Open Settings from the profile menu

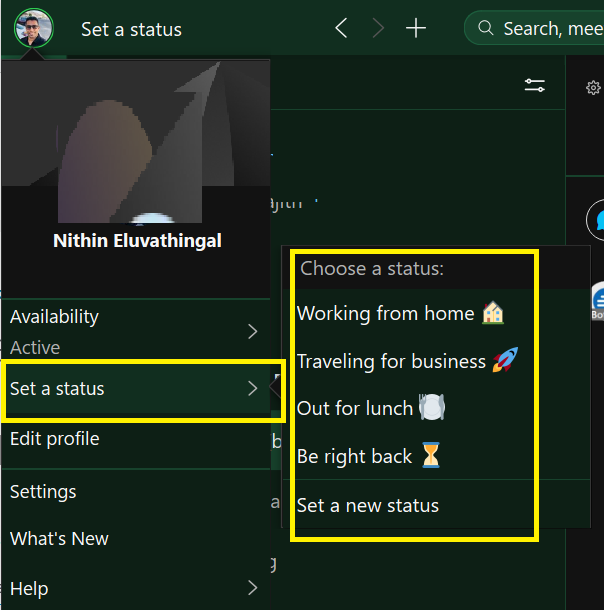pyautogui.click(x=43, y=491)
